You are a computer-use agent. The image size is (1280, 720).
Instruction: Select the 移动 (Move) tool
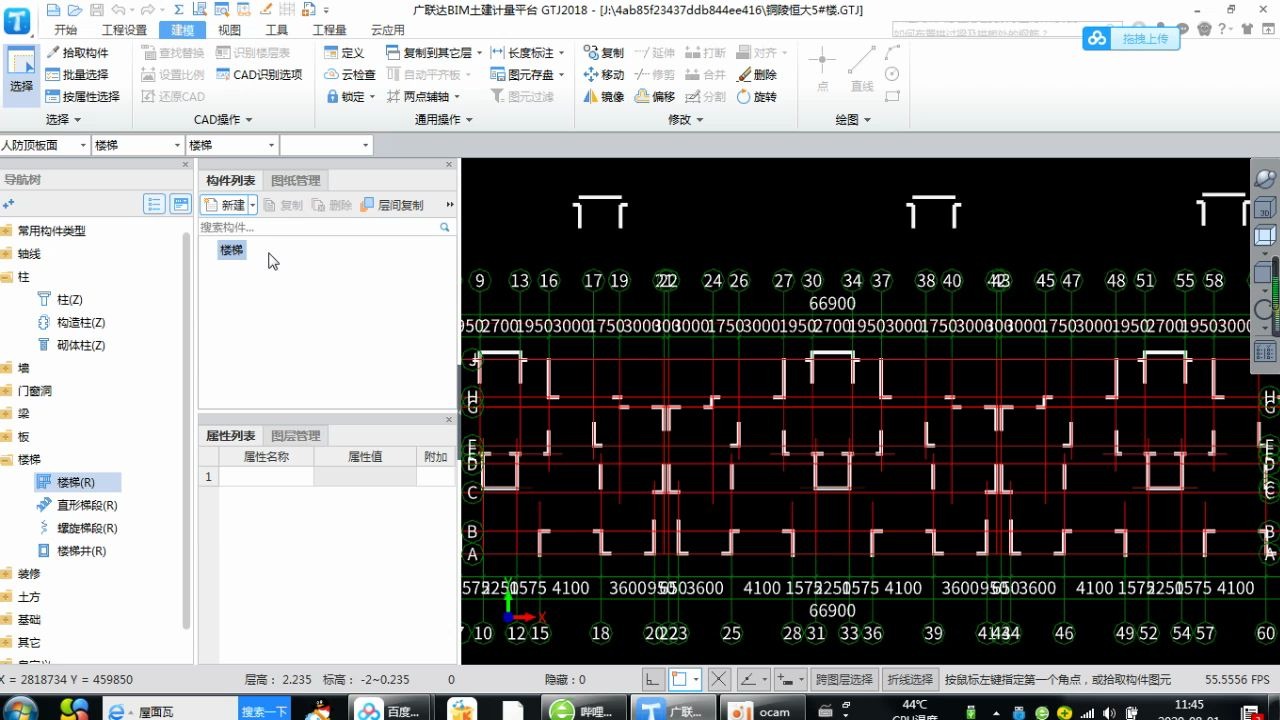[604, 74]
